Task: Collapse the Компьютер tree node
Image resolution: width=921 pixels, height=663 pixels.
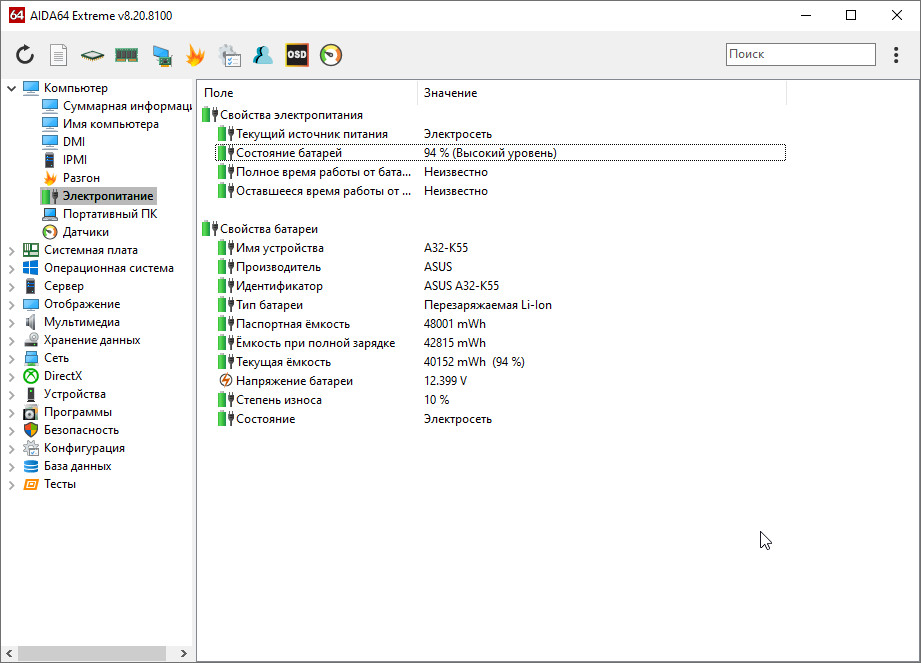Action: tap(11, 88)
